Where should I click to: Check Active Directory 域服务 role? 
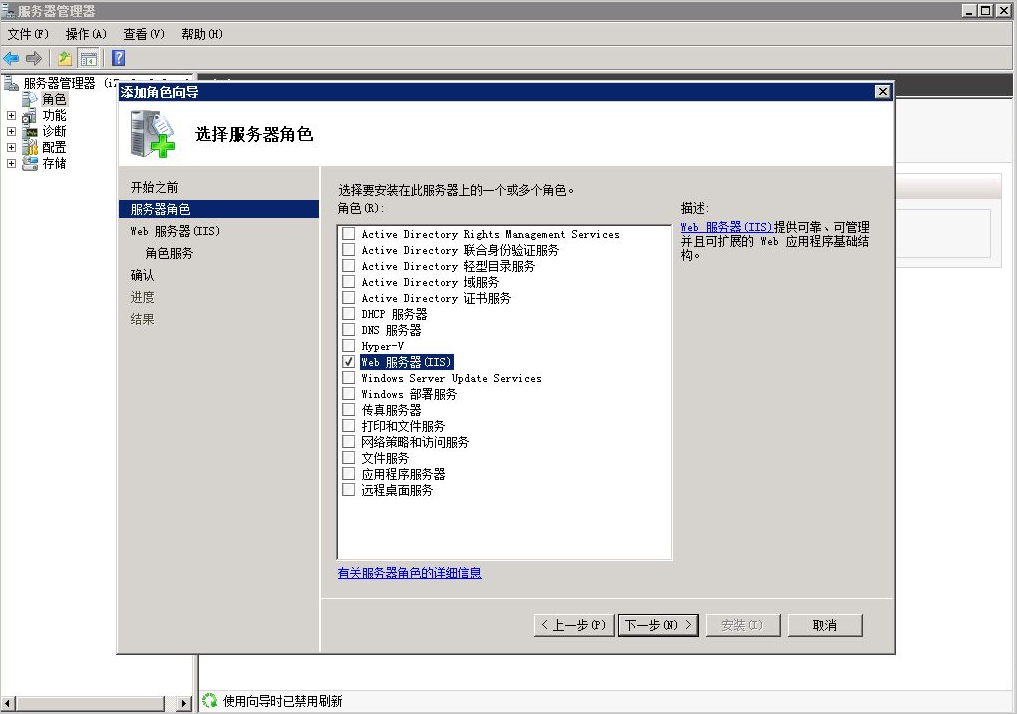click(x=349, y=281)
